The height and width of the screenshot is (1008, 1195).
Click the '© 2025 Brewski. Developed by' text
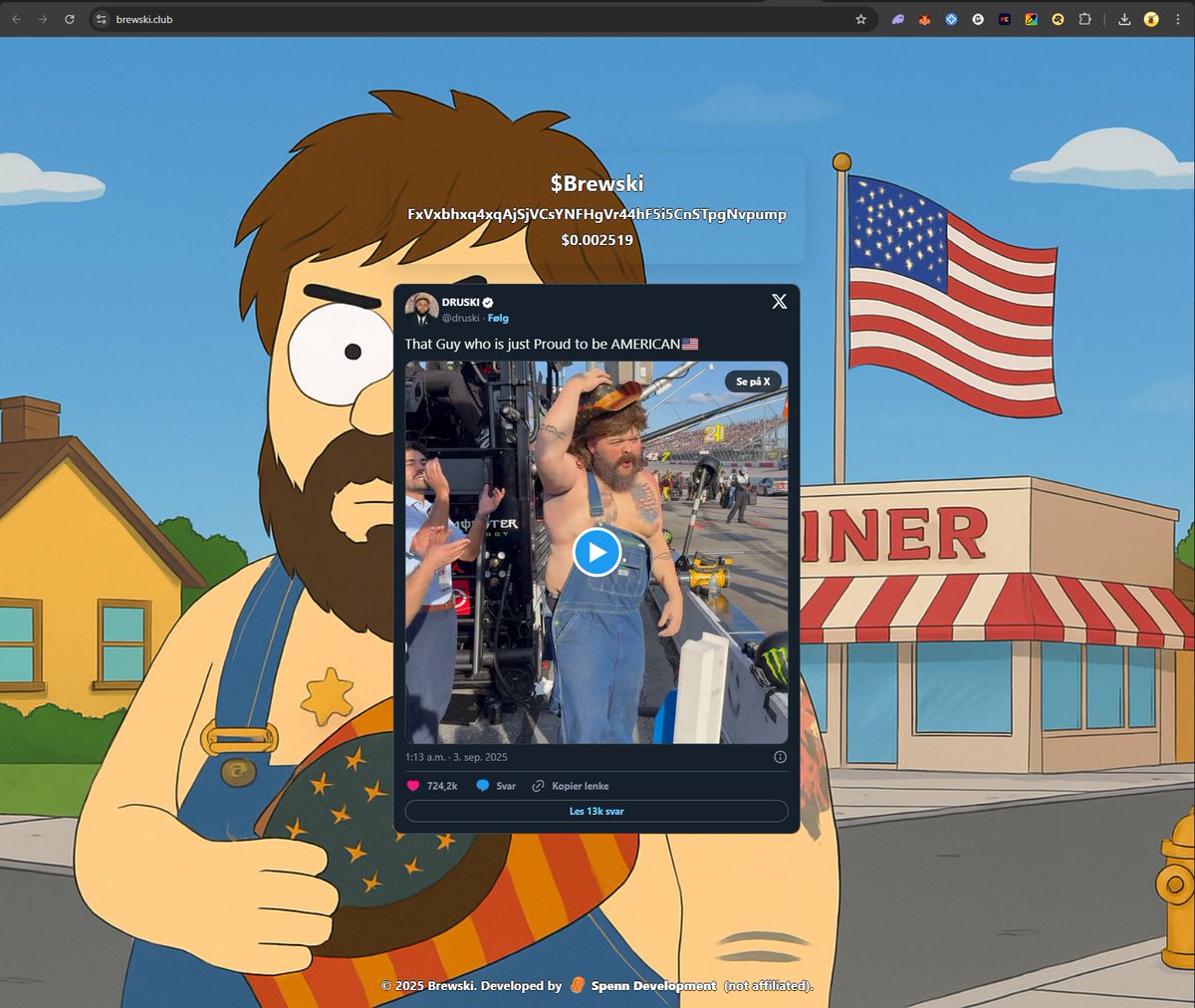coord(471,986)
